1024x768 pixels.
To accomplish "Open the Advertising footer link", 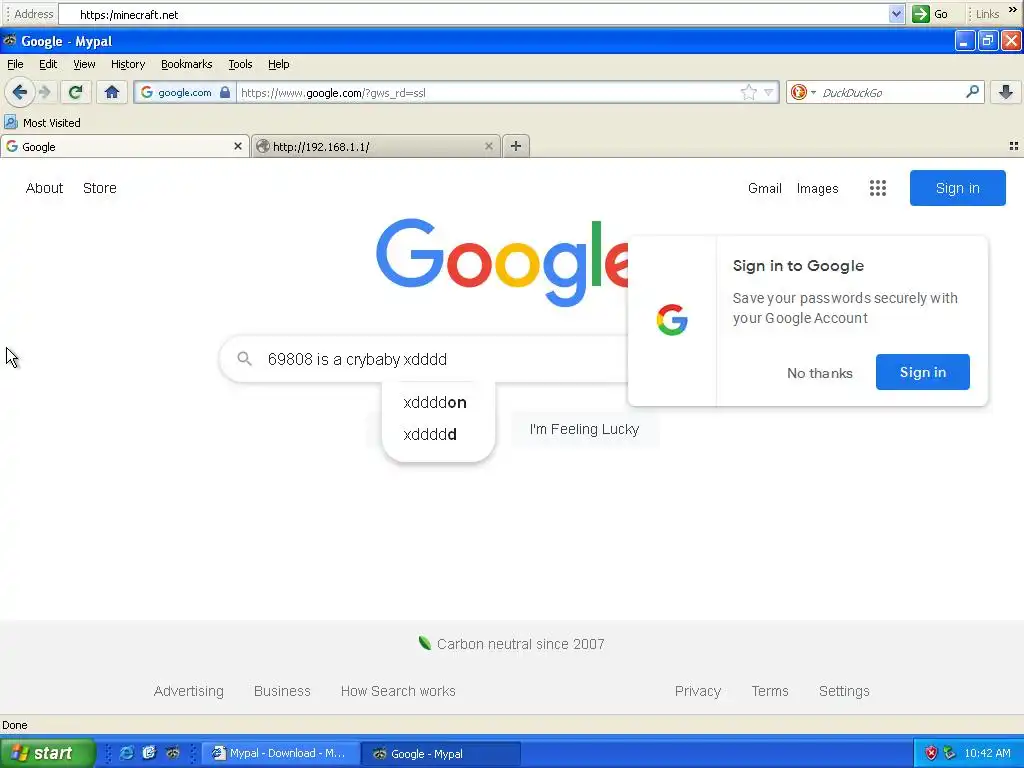I will click(x=189, y=691).
